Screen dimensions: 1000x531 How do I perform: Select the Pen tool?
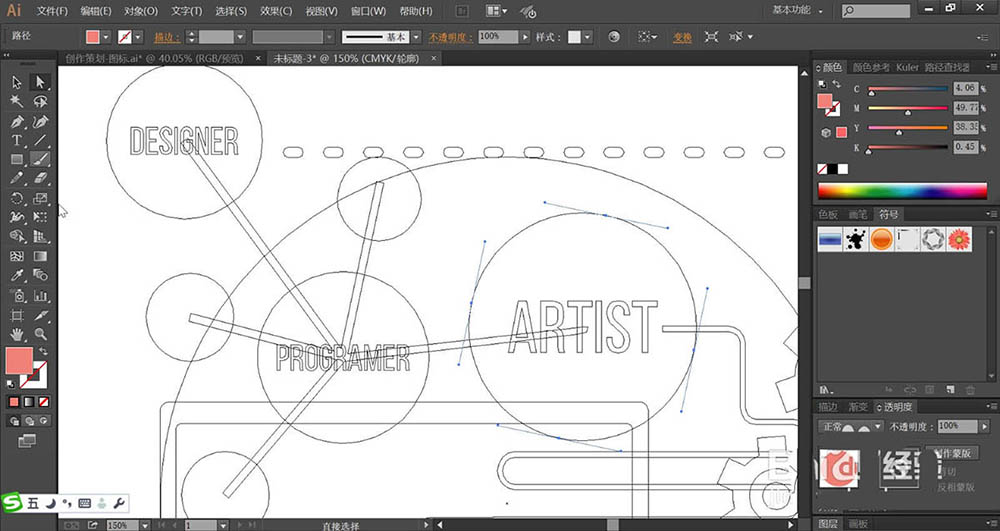pyautogui.click(x=17, y=121)
